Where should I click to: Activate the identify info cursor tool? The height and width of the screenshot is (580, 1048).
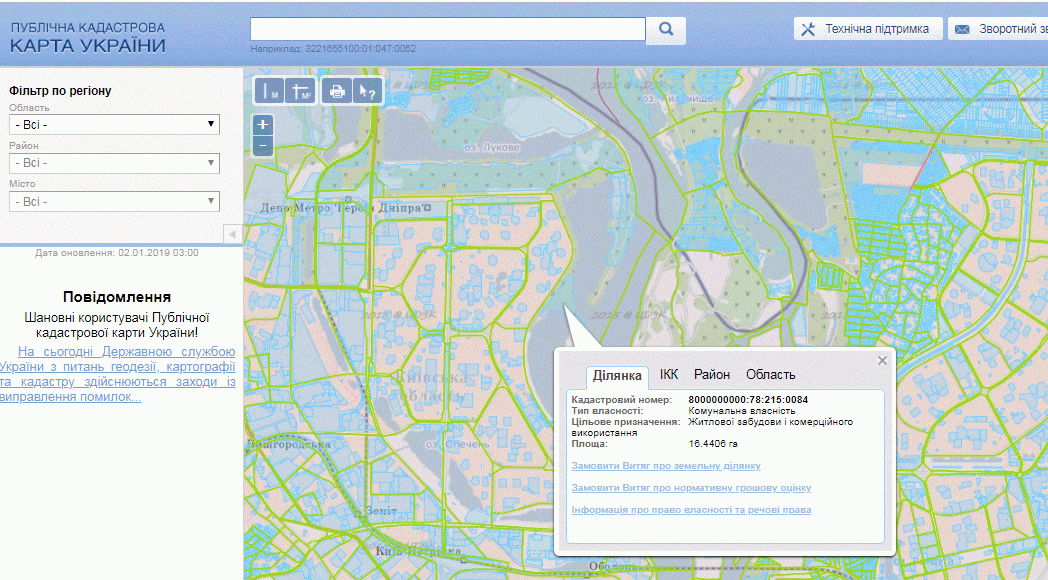tap(367, 91)
